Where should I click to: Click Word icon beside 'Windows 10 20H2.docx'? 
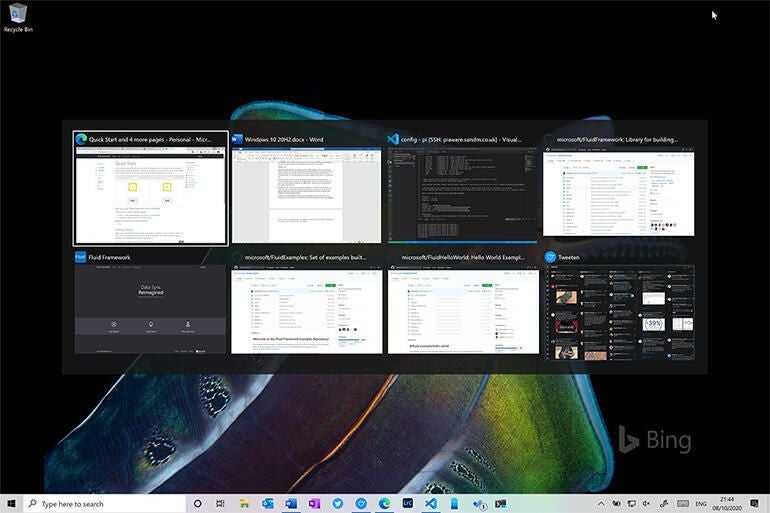click(237, 139)
